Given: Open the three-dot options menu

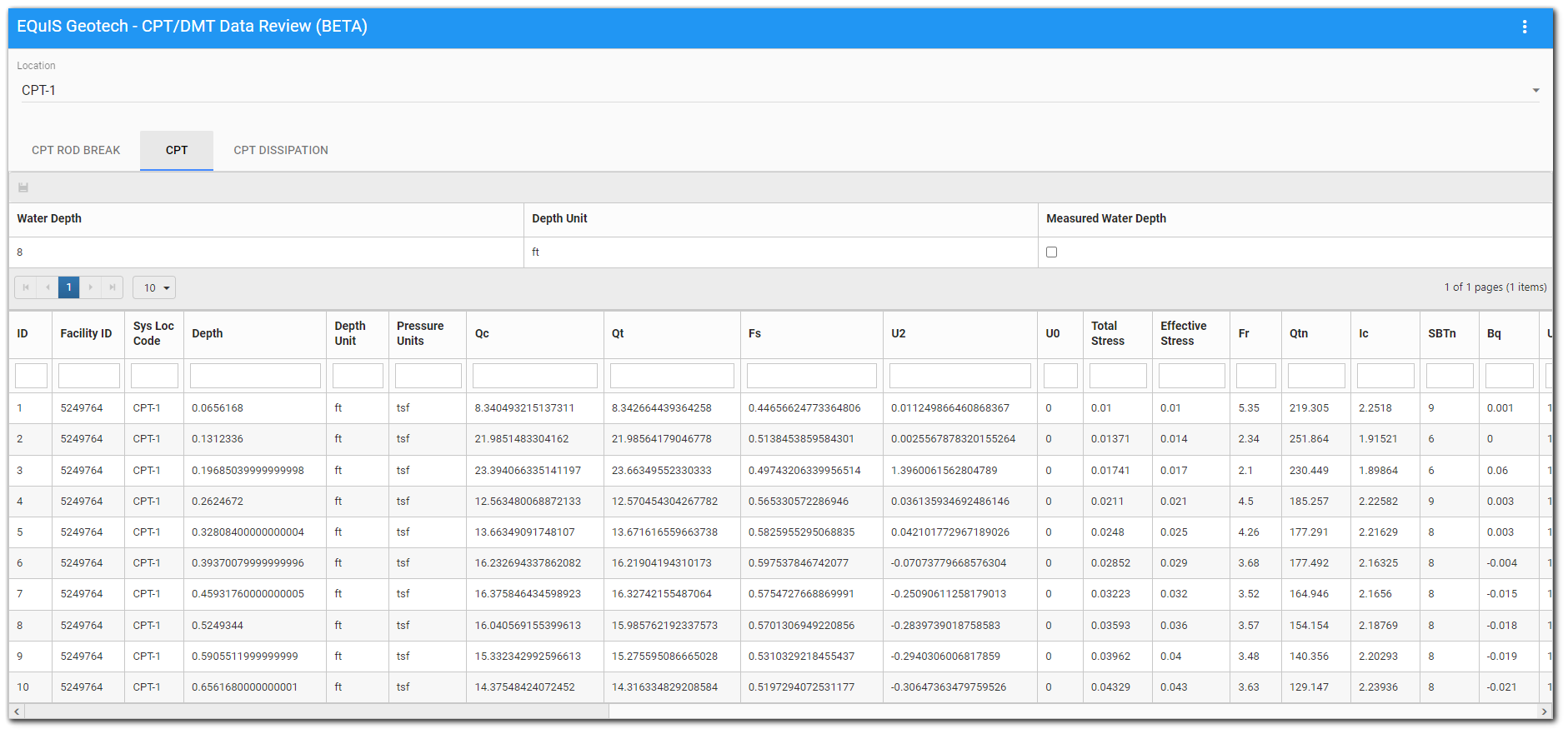Looking at the screenshot, I should click(x=1525, y=27).
